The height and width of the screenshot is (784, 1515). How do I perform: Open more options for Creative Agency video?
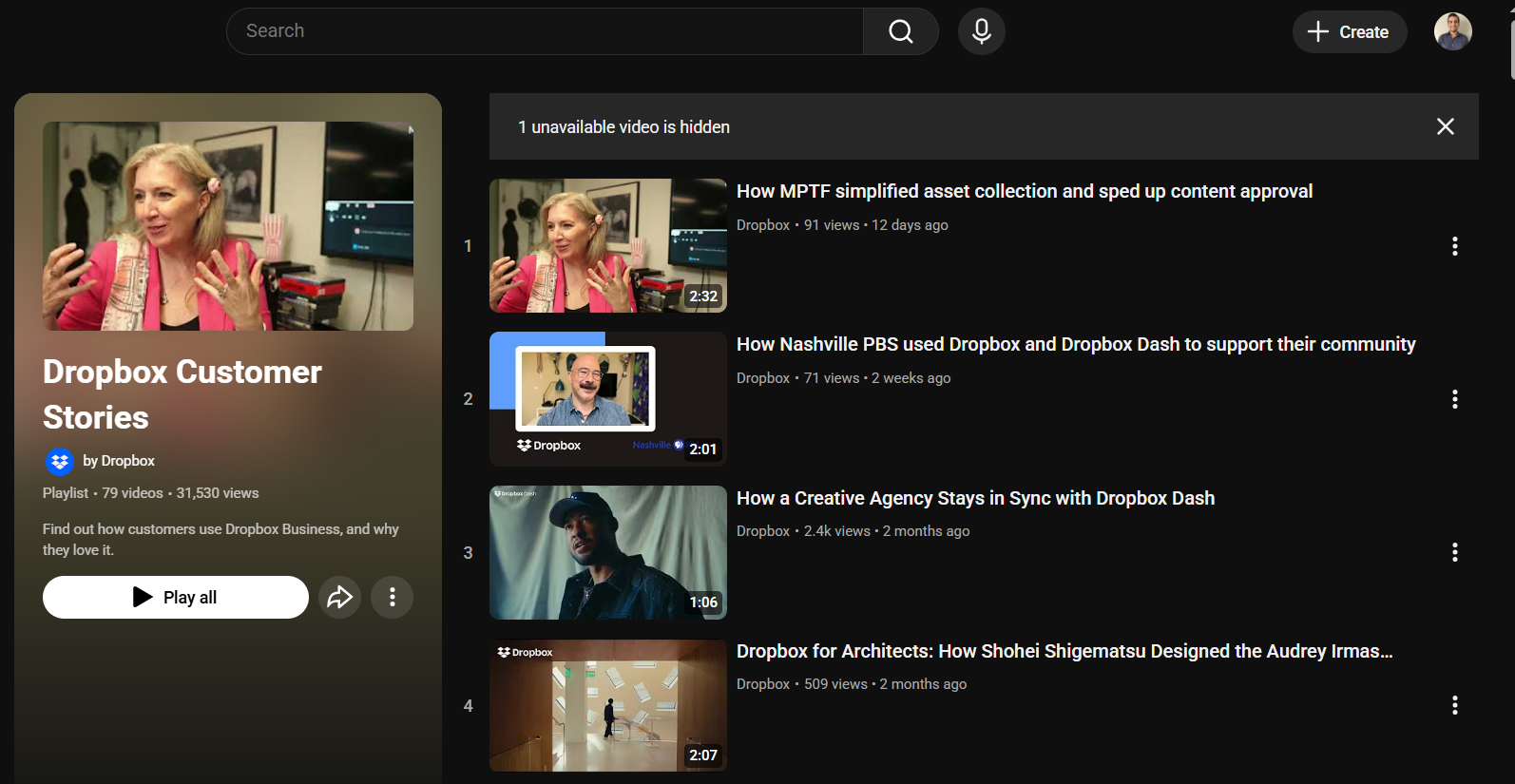pyautogui.click(x=1454, y=552)
